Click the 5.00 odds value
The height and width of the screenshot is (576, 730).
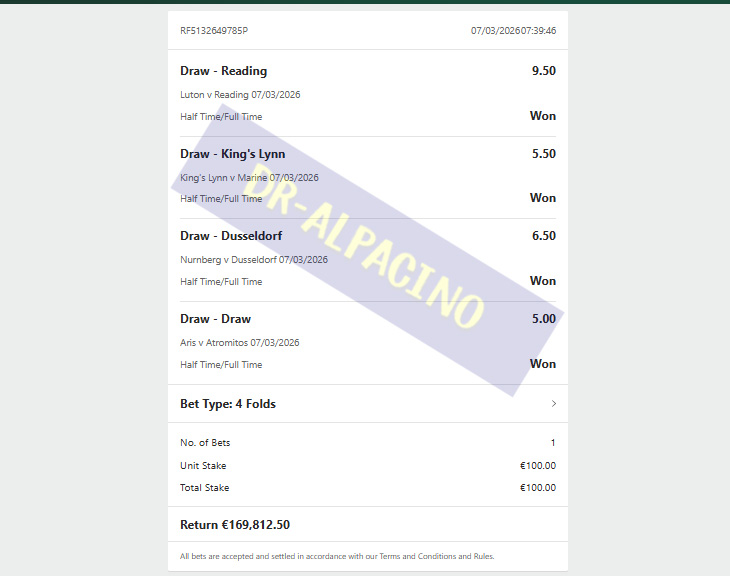pos(544,318)
